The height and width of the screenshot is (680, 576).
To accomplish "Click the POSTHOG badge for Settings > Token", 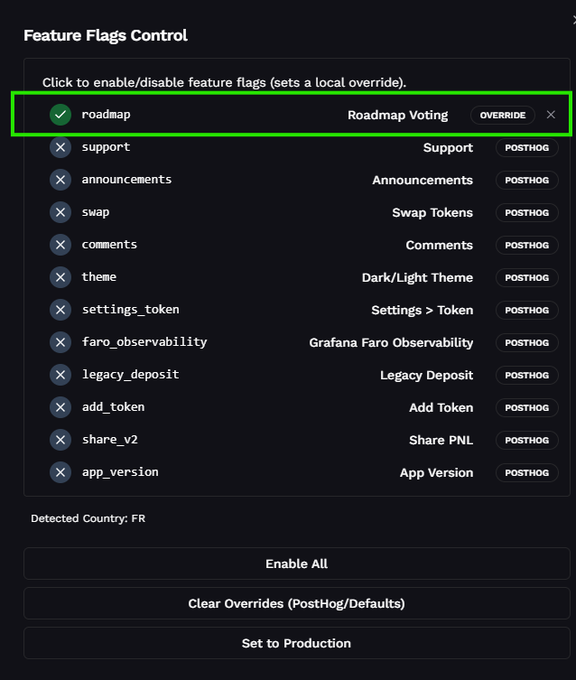I will click(x=527, y=311).
